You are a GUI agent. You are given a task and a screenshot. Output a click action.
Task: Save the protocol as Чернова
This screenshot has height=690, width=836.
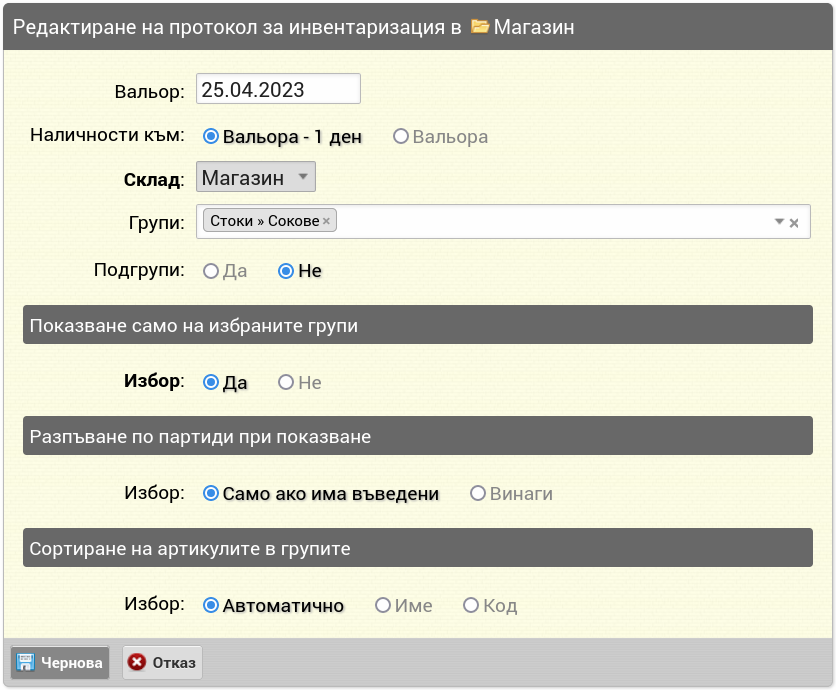coord(60,662)
